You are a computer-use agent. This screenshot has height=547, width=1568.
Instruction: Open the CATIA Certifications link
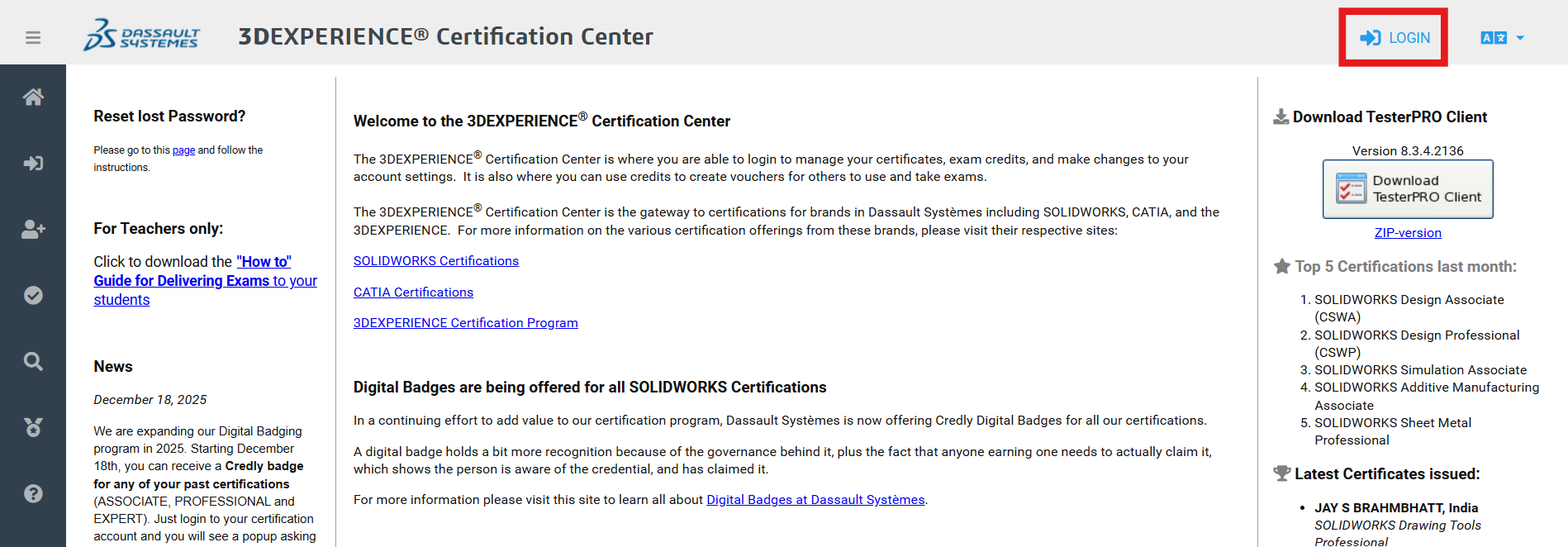pyautogui.click(x=413, y=293)
